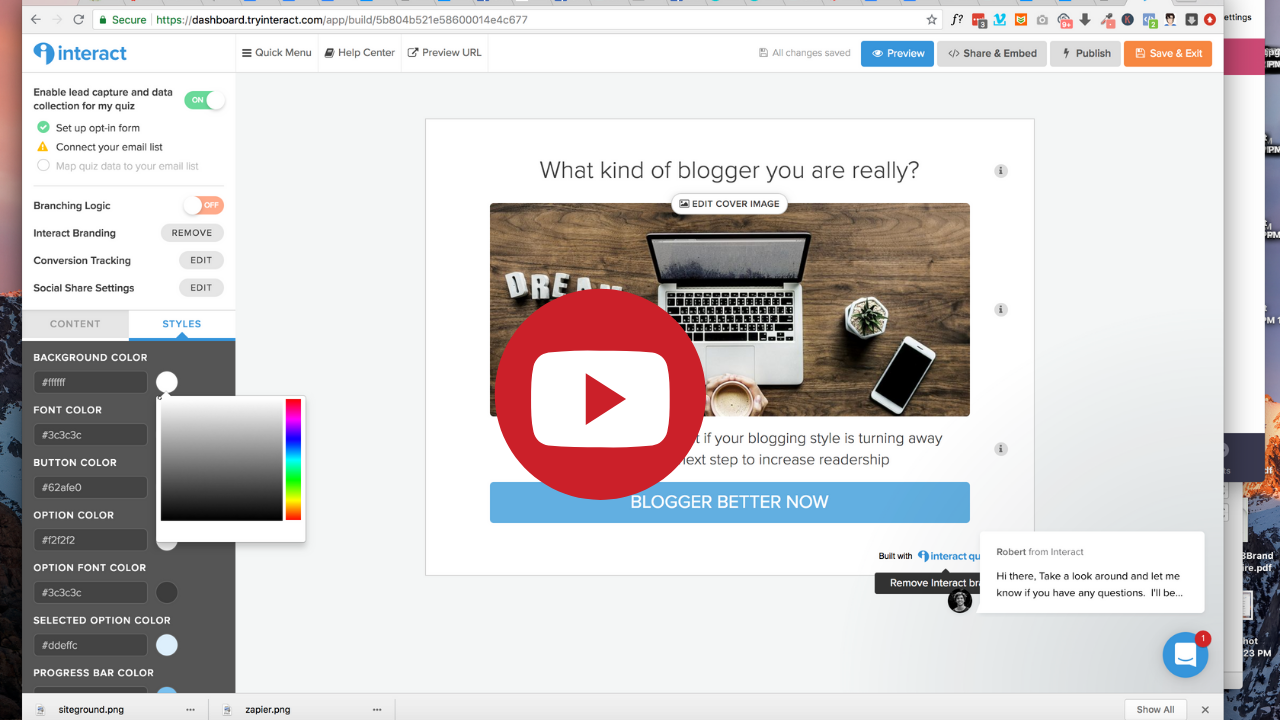Click the dark down-arrow extension icon

click(x=1085, y=19)
